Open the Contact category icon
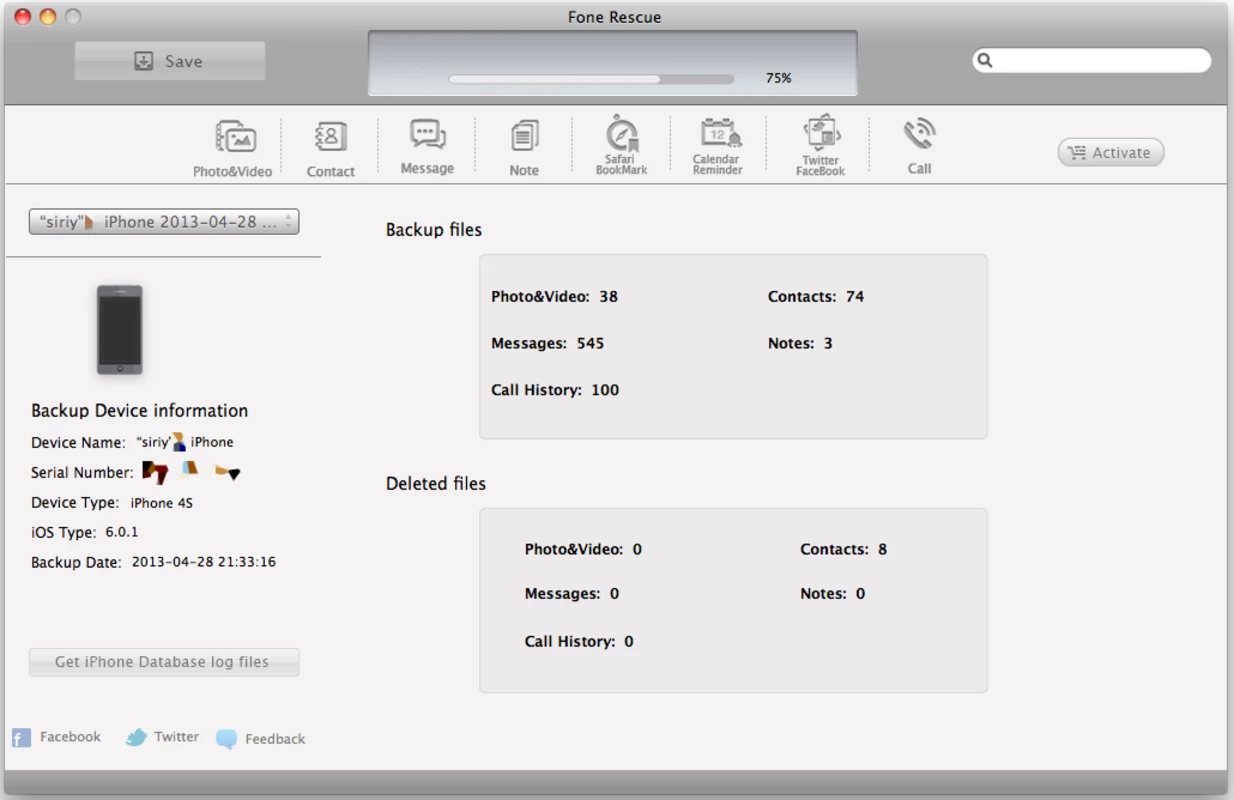 (330, 149)
